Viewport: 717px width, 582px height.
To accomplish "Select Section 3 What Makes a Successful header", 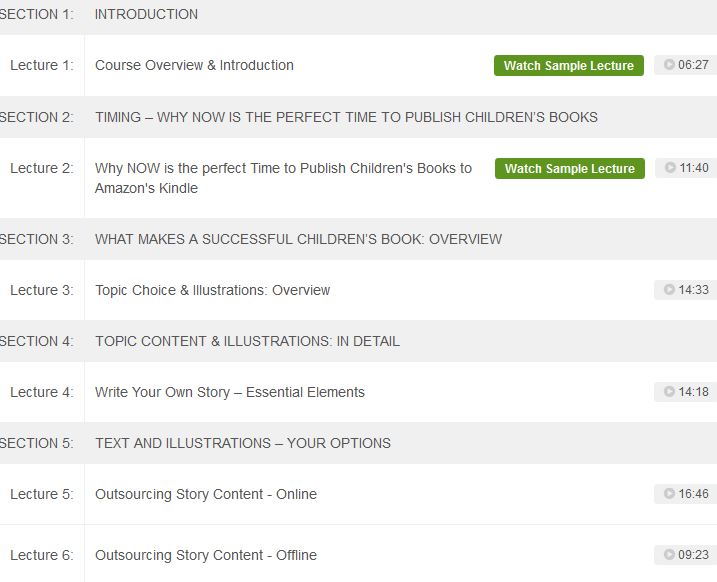I will 358,239.
